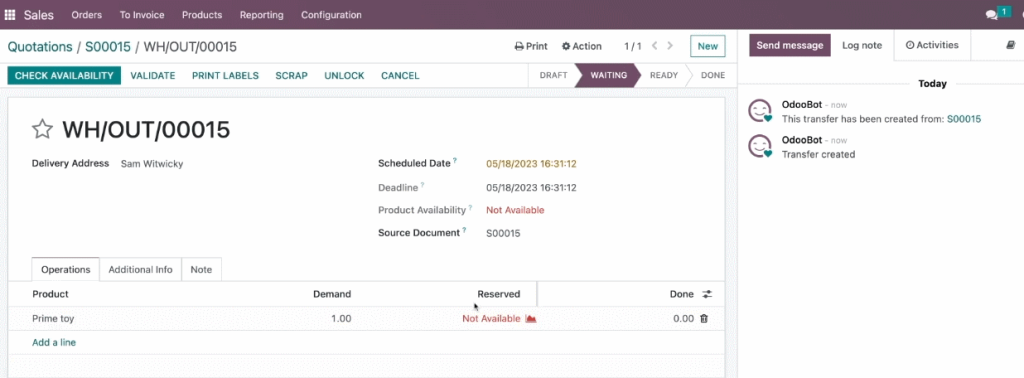
Task: Click Add a line in Operations
Action: pos(54,342)
